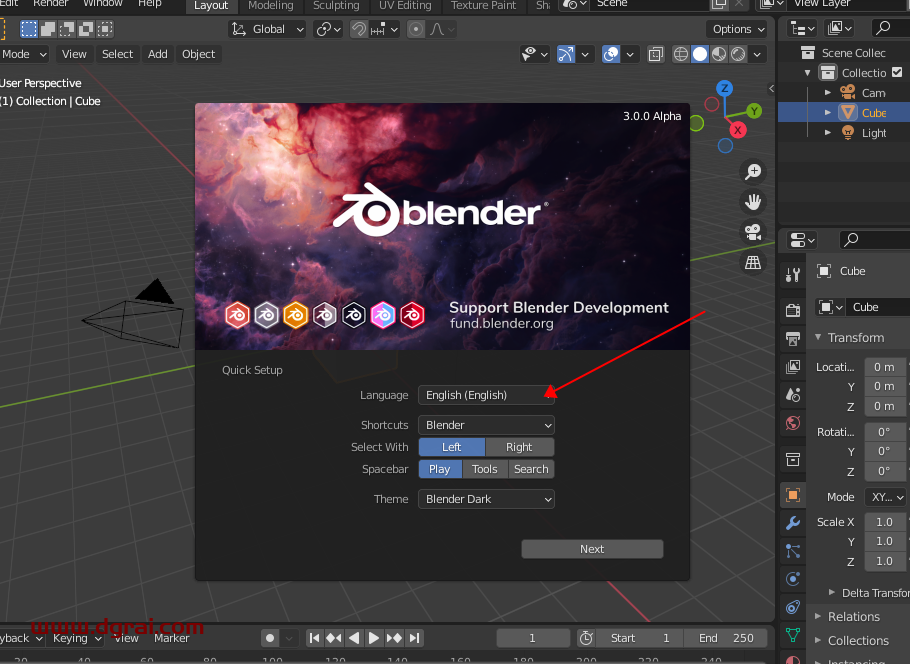Open the Object properties tab

[793, 495]
